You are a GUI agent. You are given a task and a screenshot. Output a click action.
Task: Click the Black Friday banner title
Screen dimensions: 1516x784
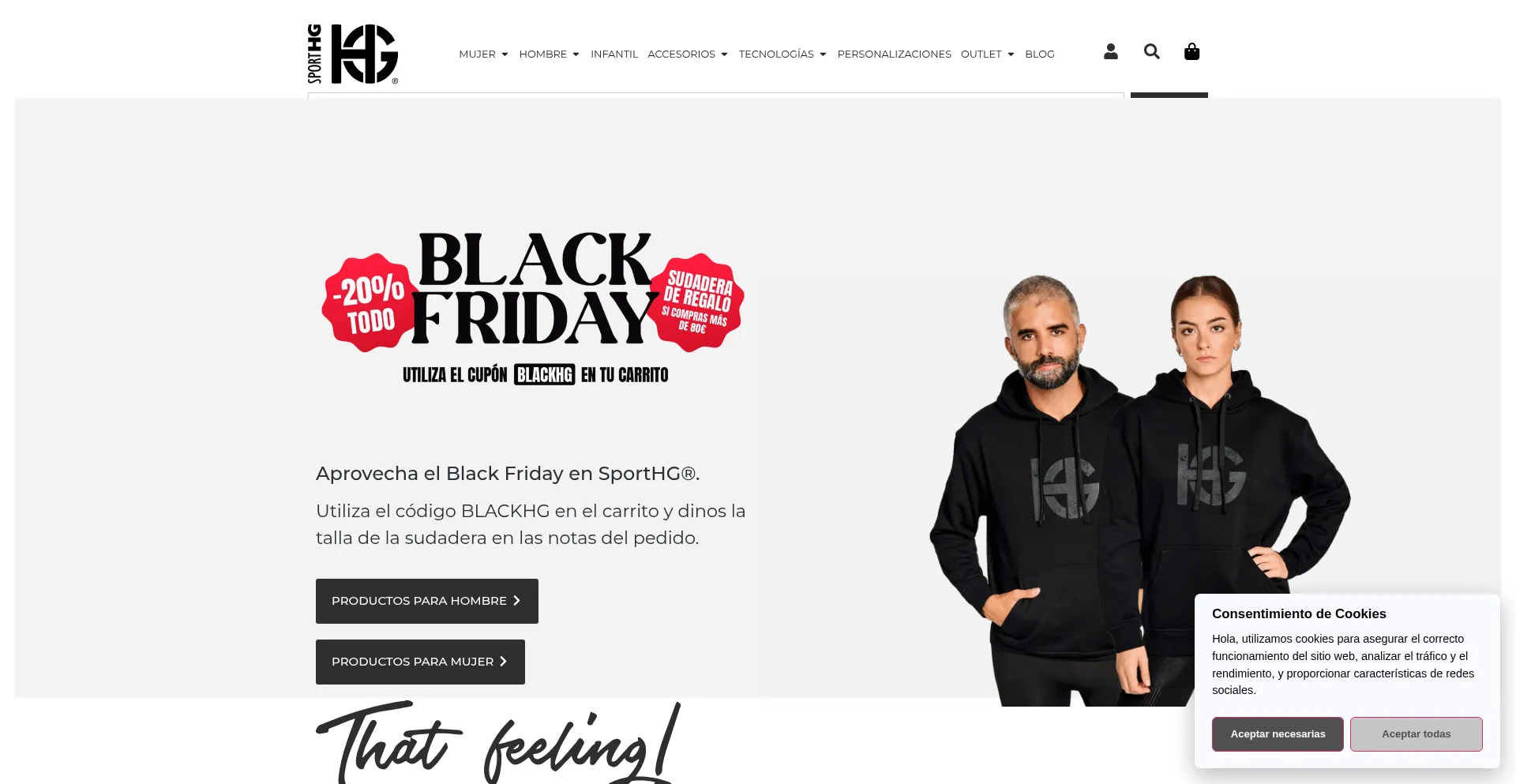tap(535, 288)
